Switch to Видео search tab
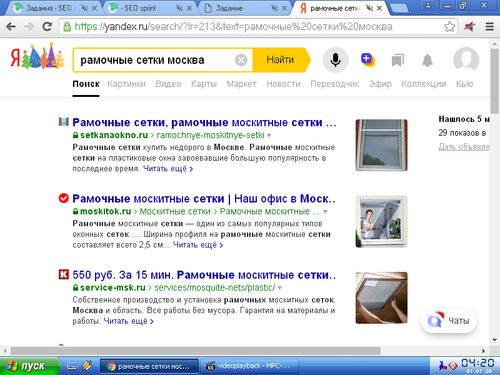The width and height of the screenshot is (500, 375). point(168,84)
